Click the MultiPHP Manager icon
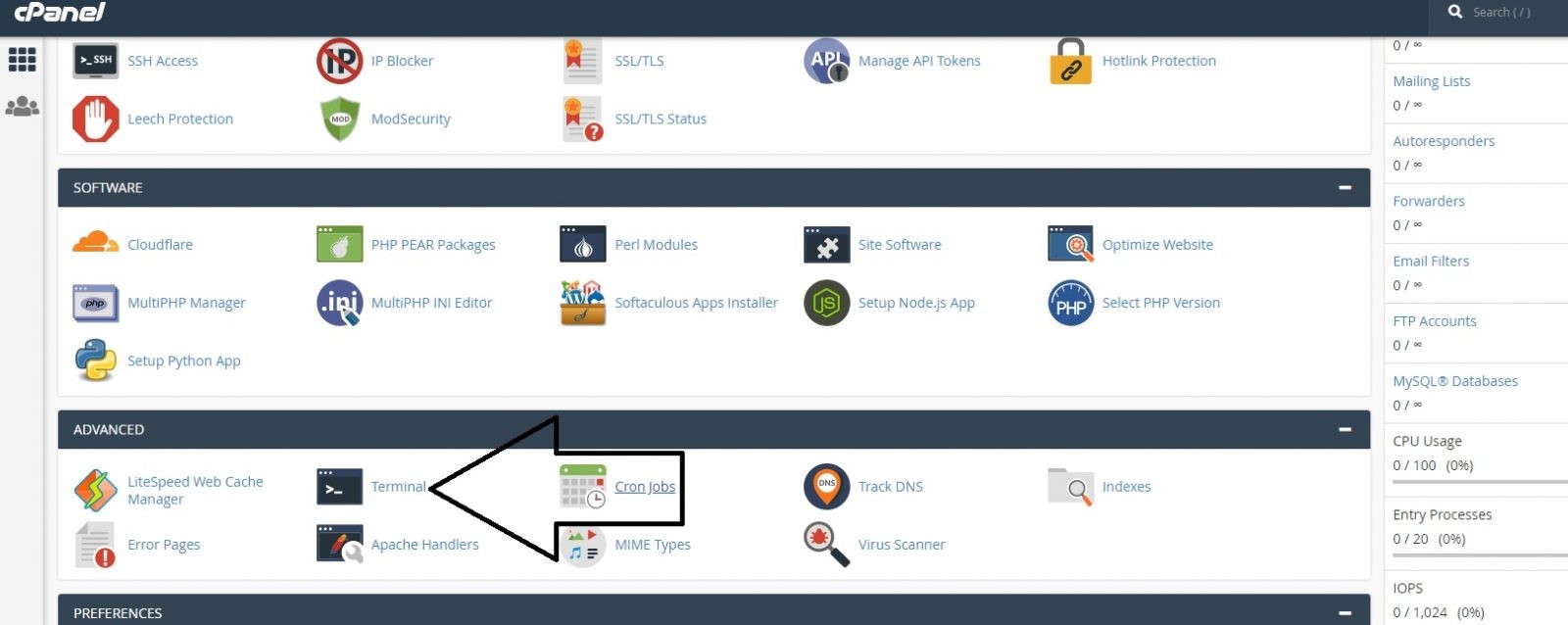1568x625 pixels. 95,303
